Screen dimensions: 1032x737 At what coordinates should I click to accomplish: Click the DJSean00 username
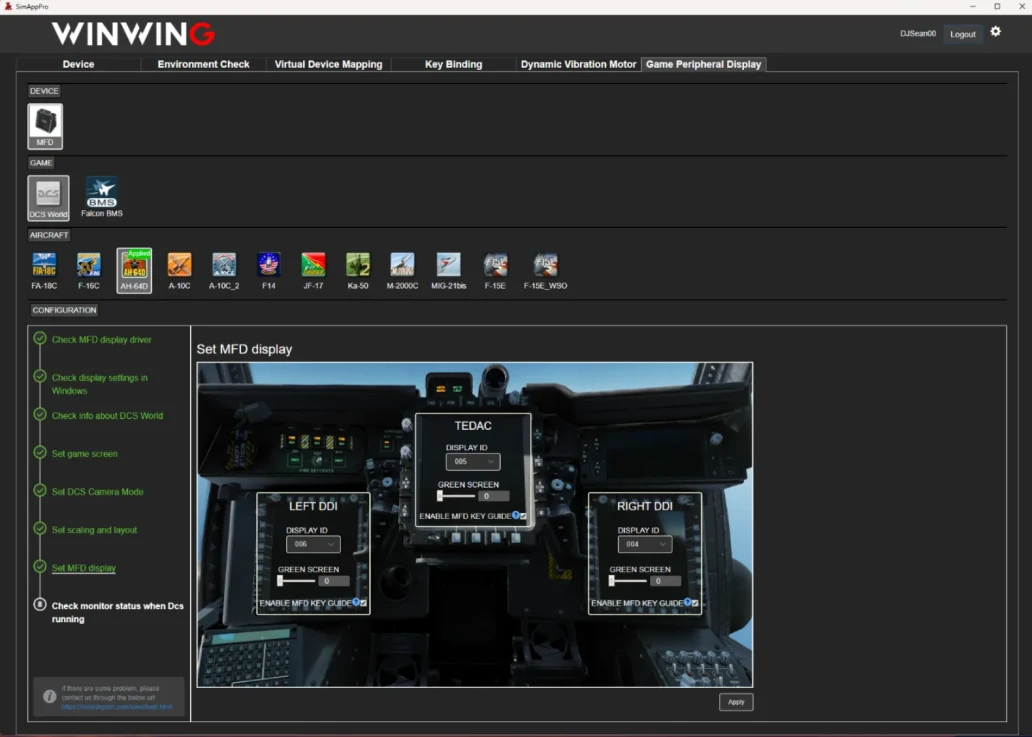917,34
